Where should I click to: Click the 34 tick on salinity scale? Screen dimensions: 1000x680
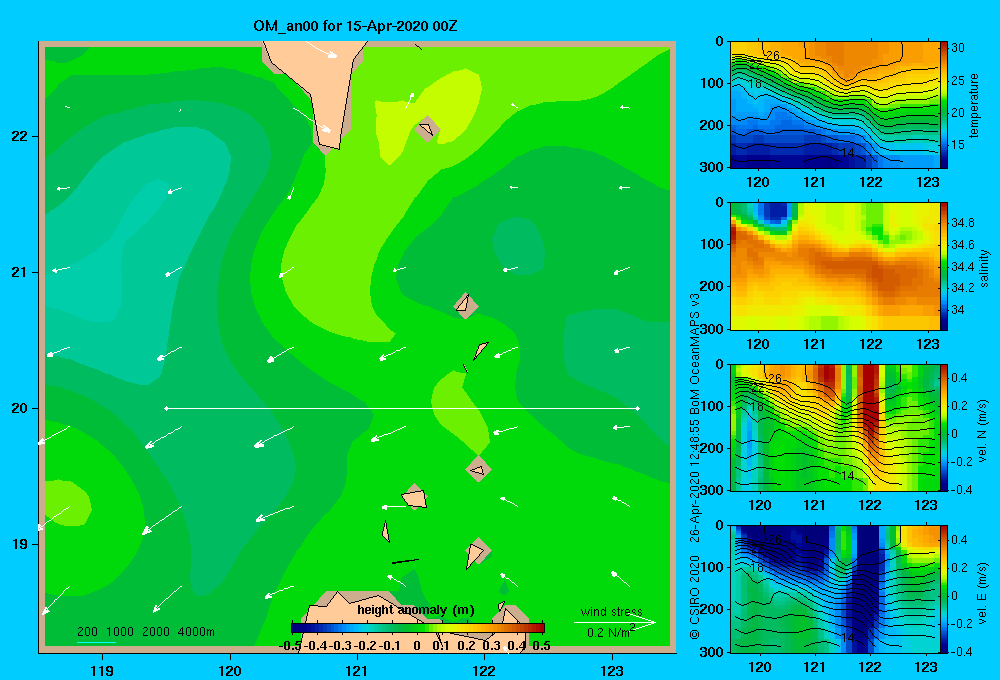coord(957,310)
